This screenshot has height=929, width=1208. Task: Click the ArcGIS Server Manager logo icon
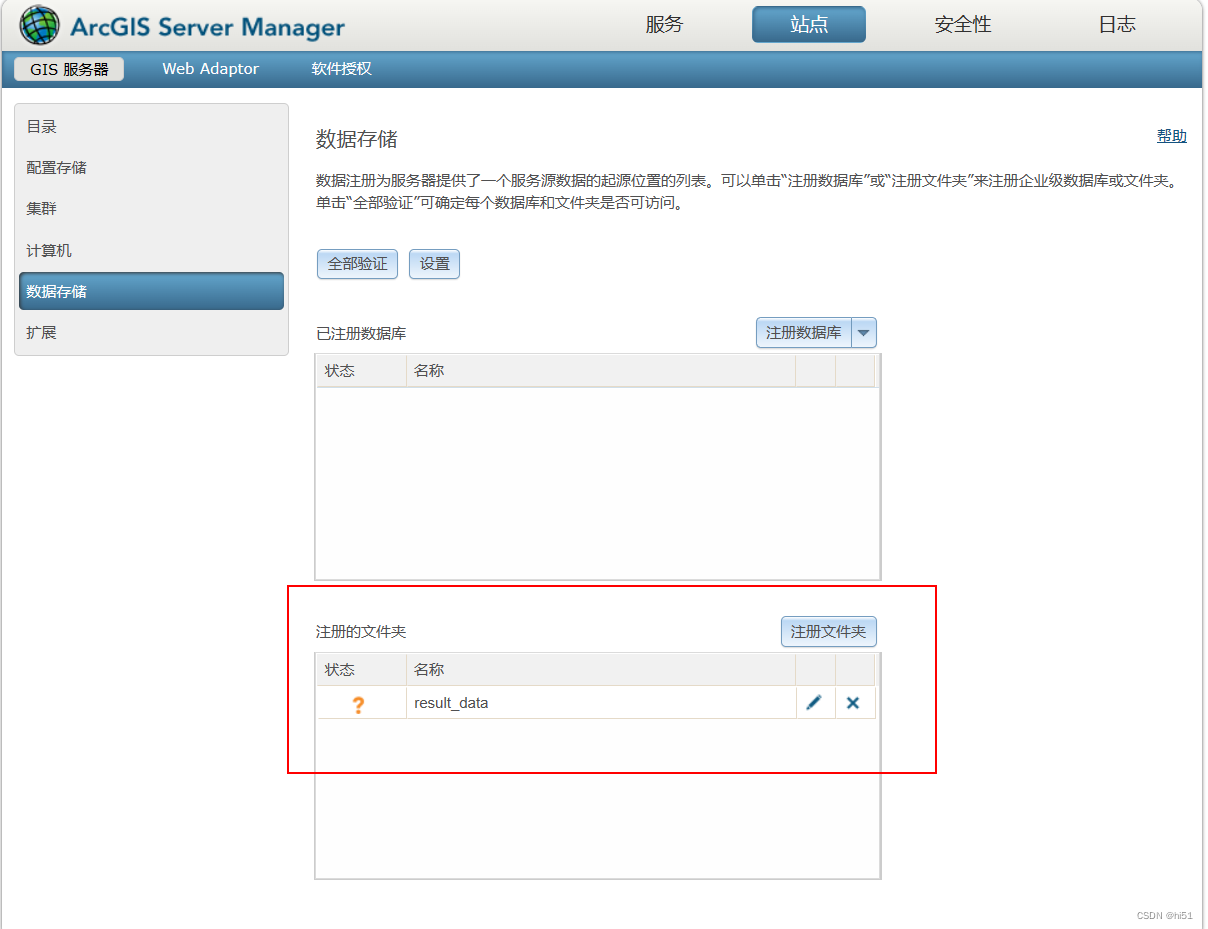pos(40,24)
